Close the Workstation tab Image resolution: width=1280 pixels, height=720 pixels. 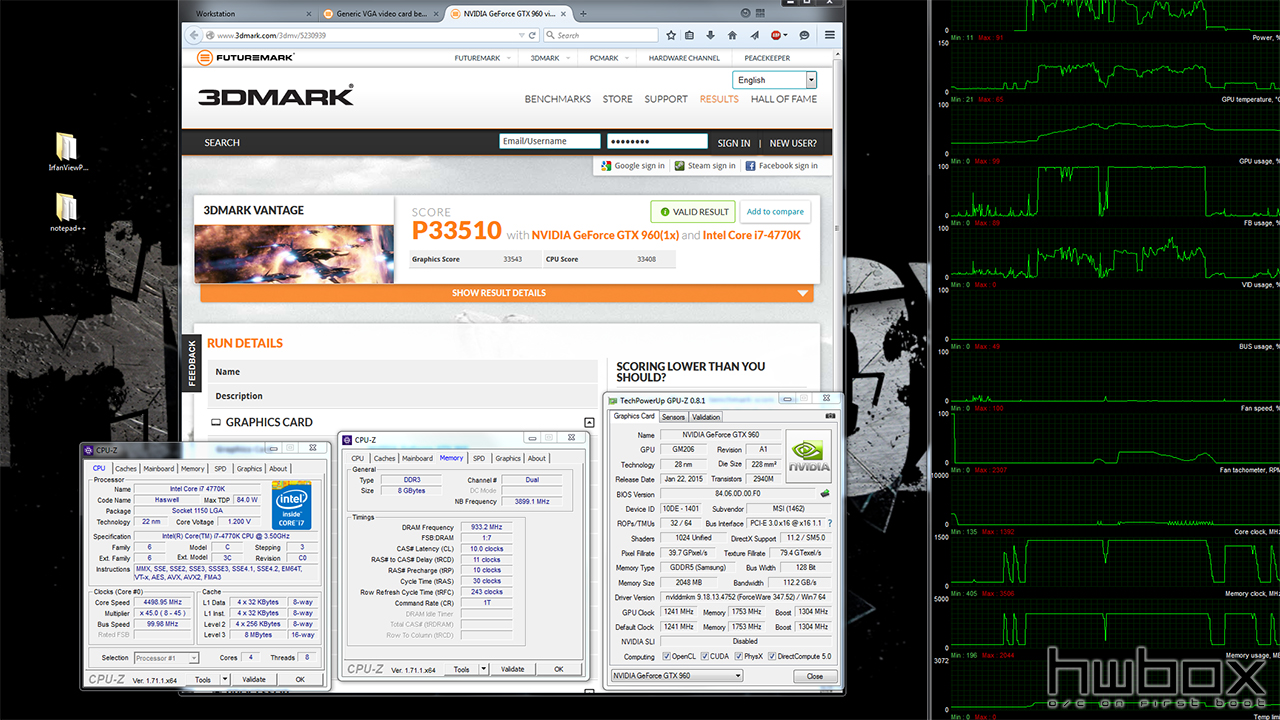[x=308, y=14]
